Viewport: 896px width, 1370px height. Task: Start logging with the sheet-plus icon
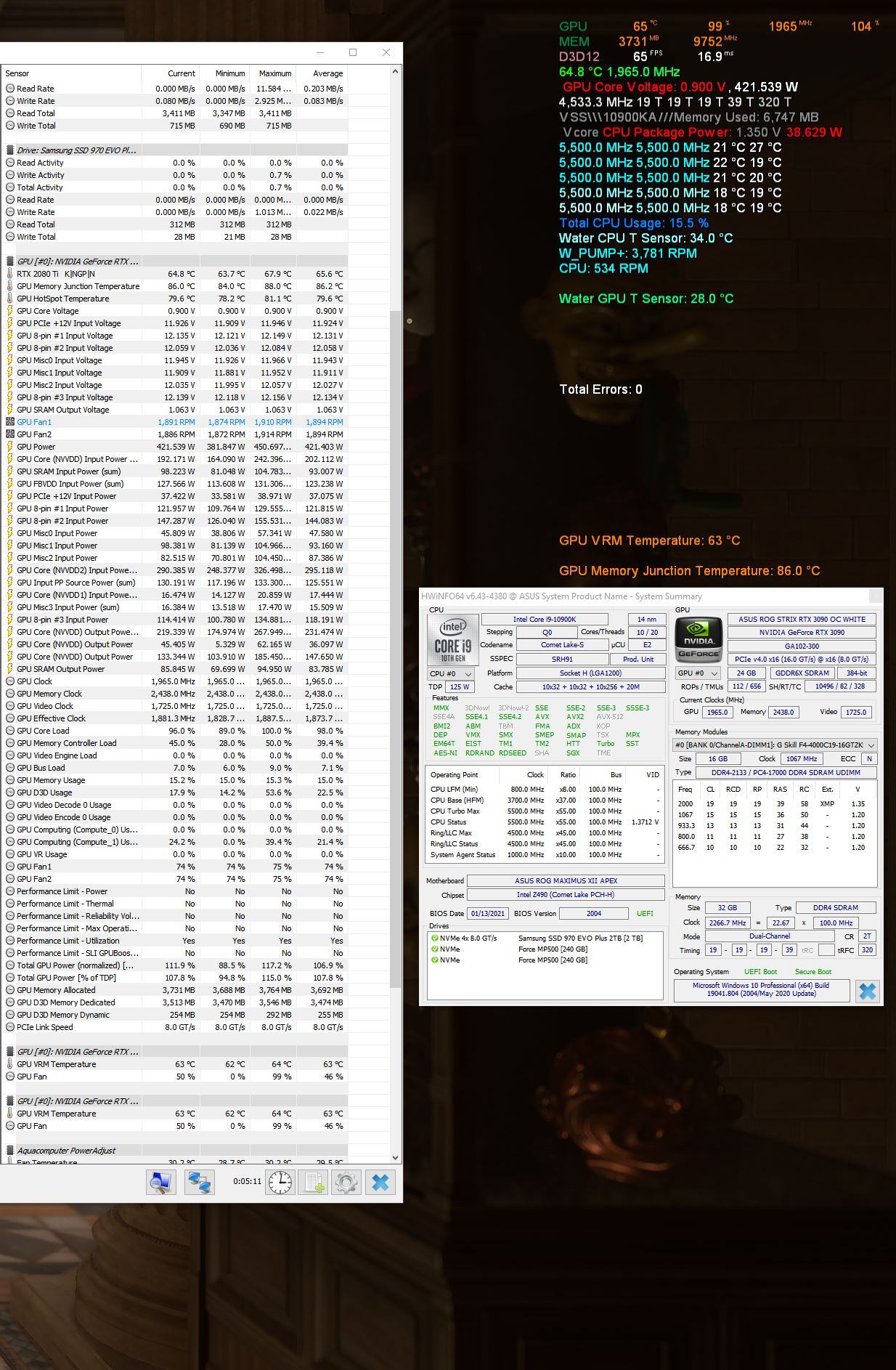314,1183
